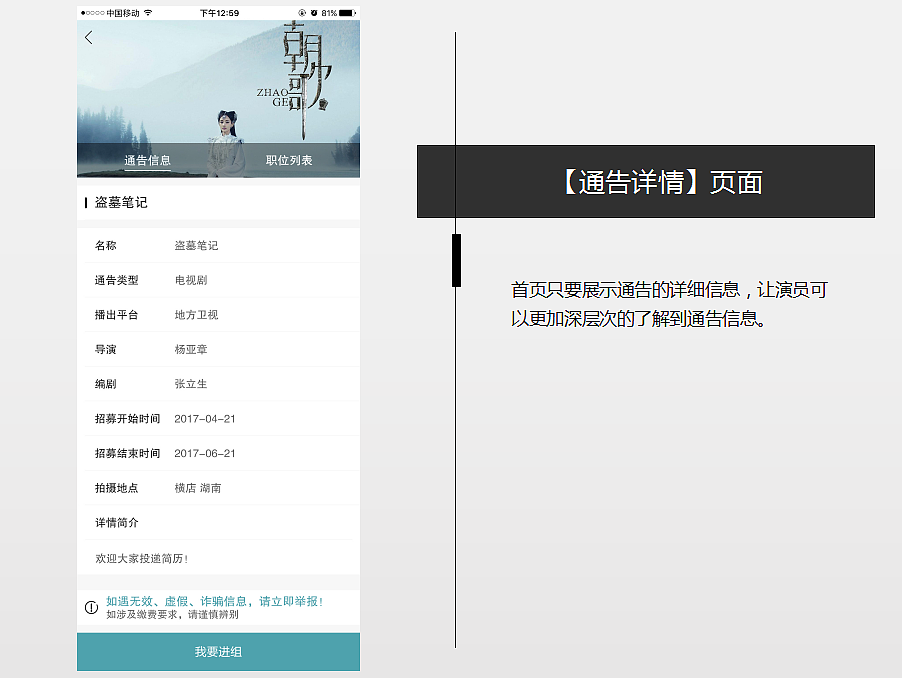
Task: Click the start date 2017-04-21
Action: point(205,419)
